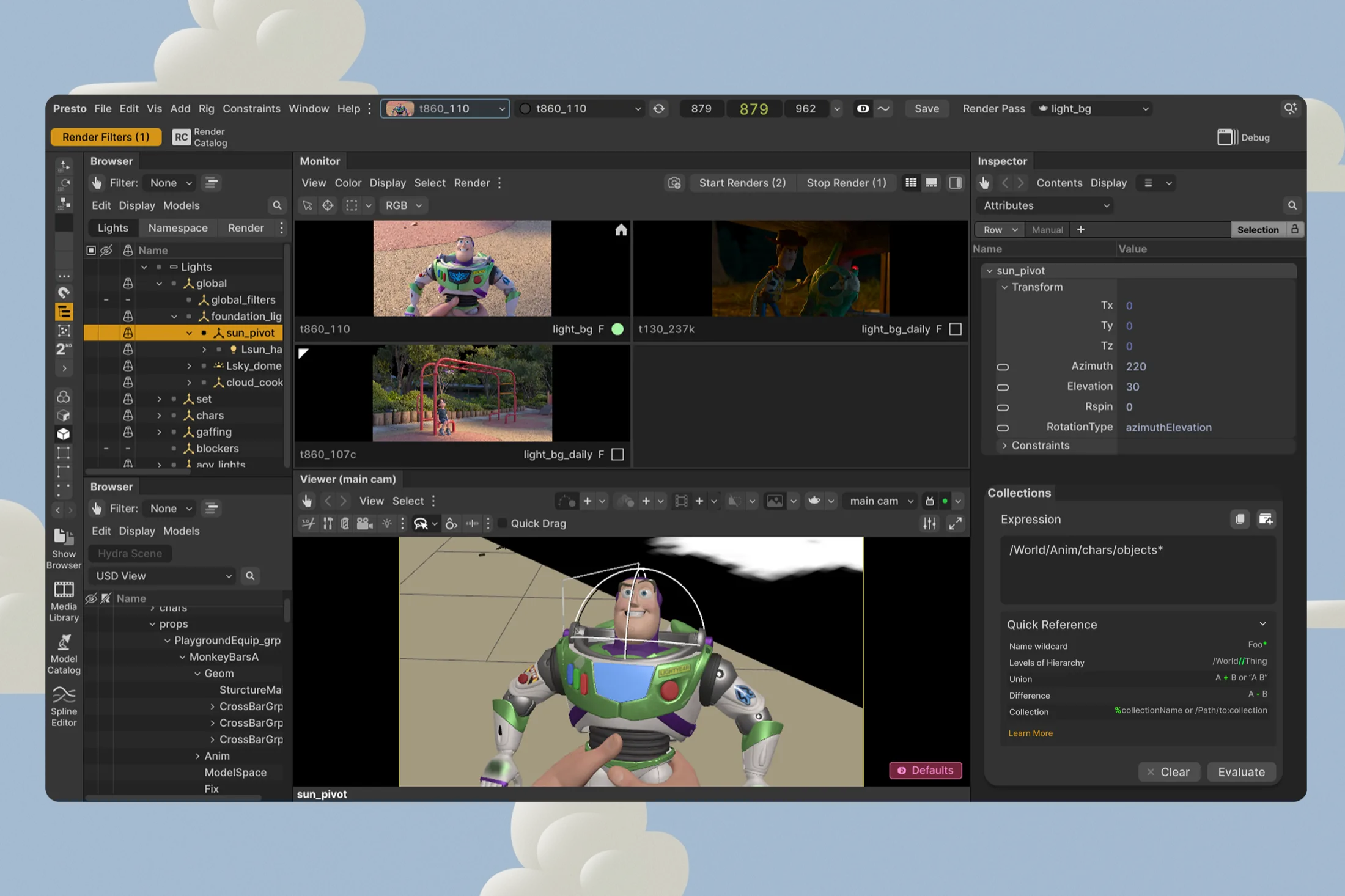Toggle the Elevation pill indicator
This screenshot has width=1345, height=896.
pos(1003,387)
